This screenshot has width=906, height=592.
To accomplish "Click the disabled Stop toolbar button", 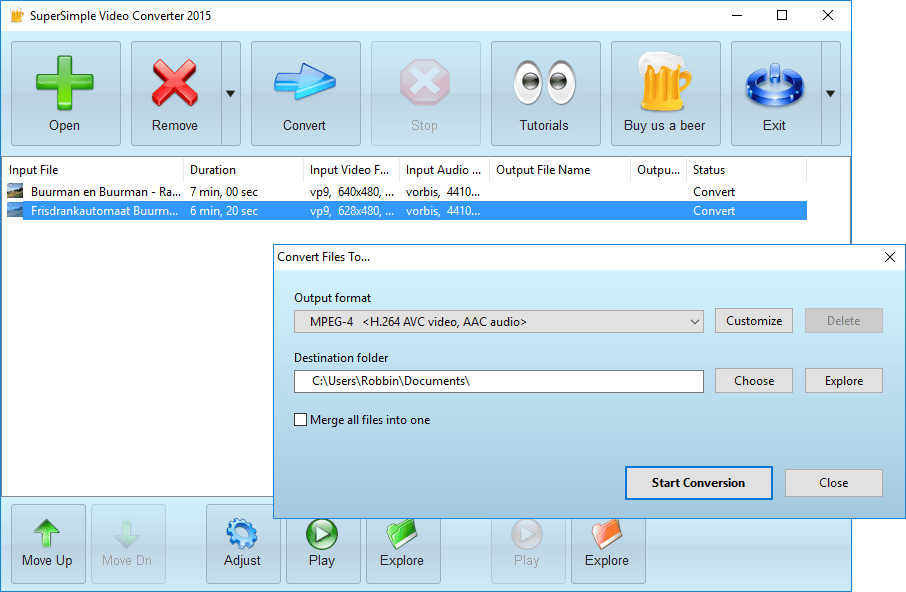I will 426,94.
